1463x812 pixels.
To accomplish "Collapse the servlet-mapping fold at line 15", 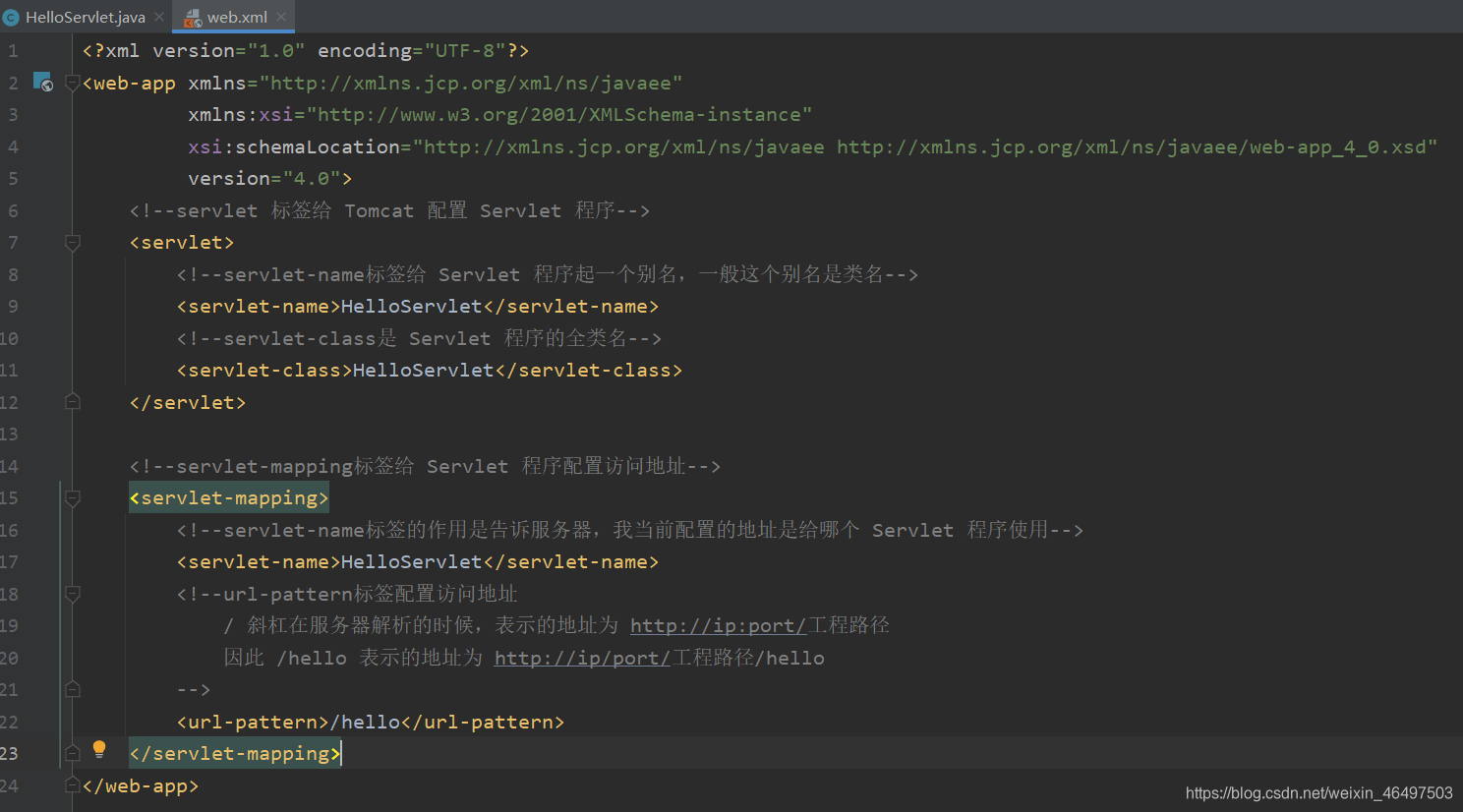I will click(x=72, y=497).
